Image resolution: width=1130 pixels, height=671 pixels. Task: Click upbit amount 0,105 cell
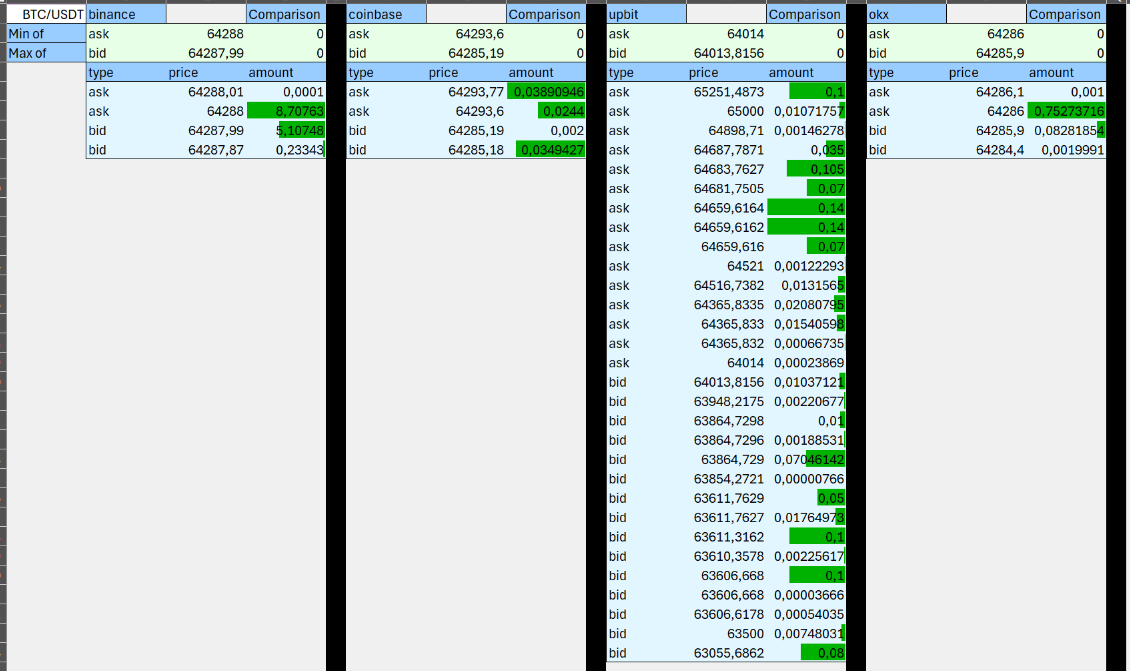click(x=806, y=169)
